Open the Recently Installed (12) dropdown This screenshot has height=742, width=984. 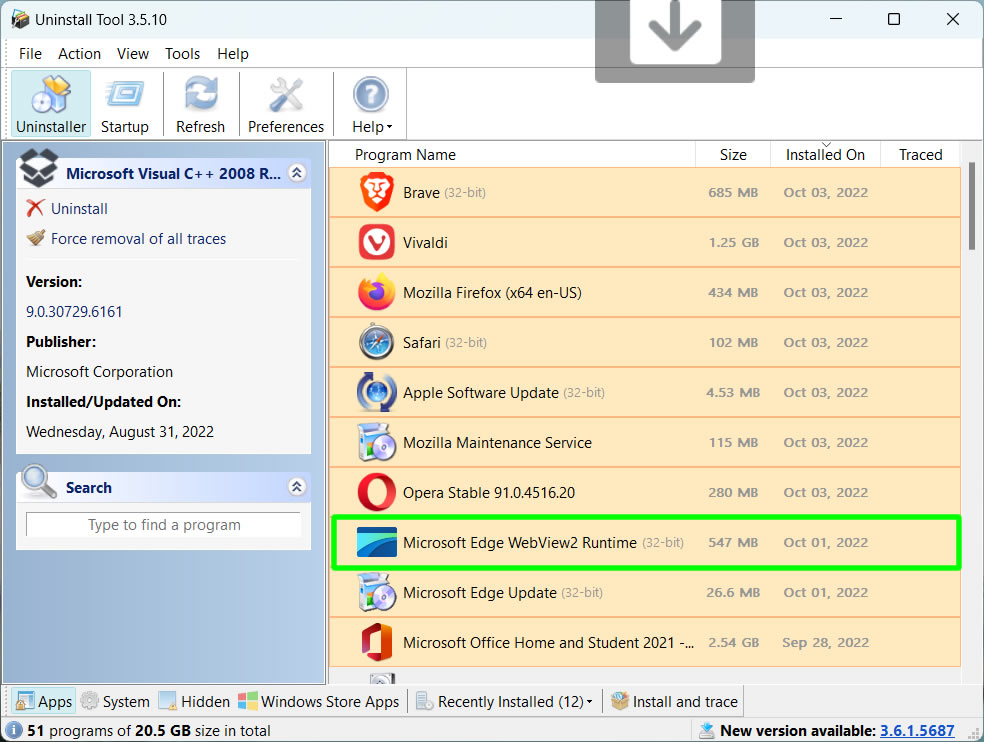tap(505, 701)
